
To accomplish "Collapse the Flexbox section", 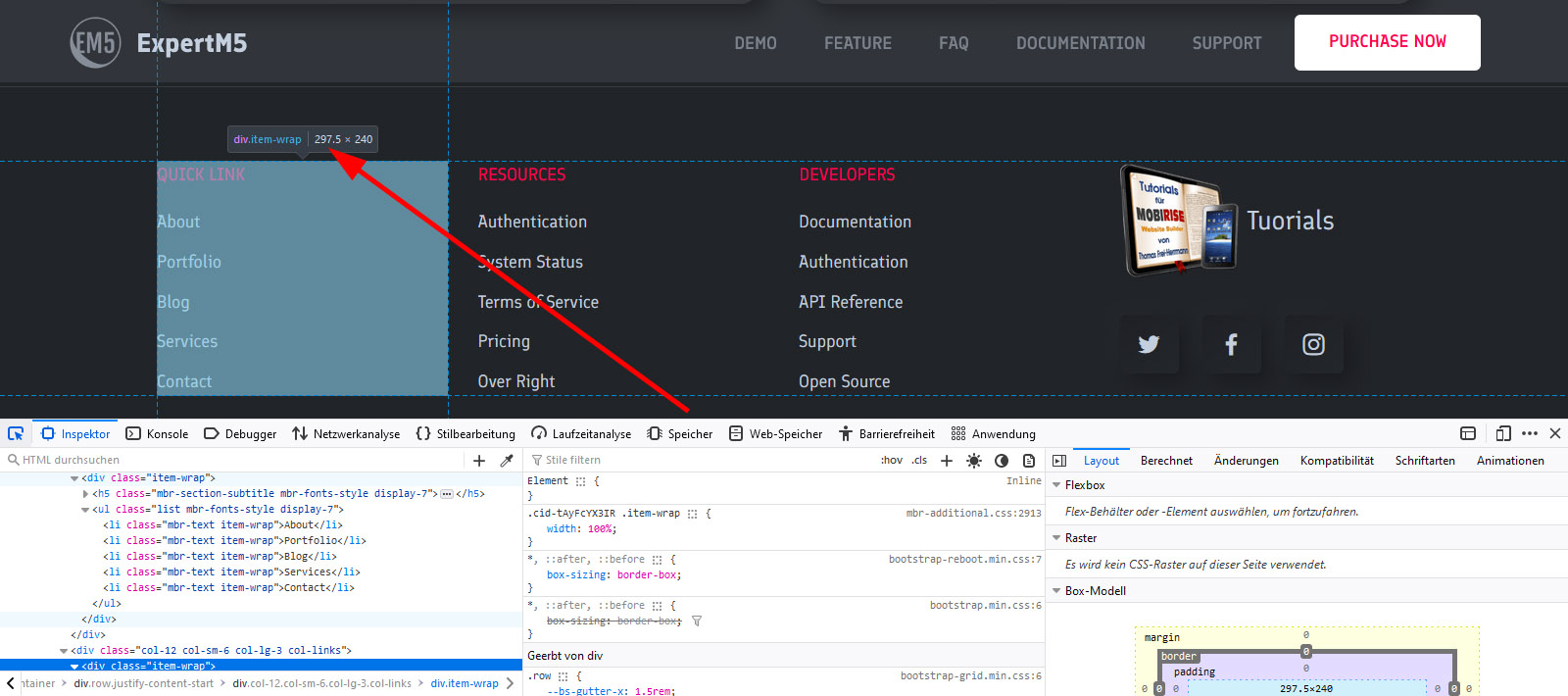I will [1056, 485].
